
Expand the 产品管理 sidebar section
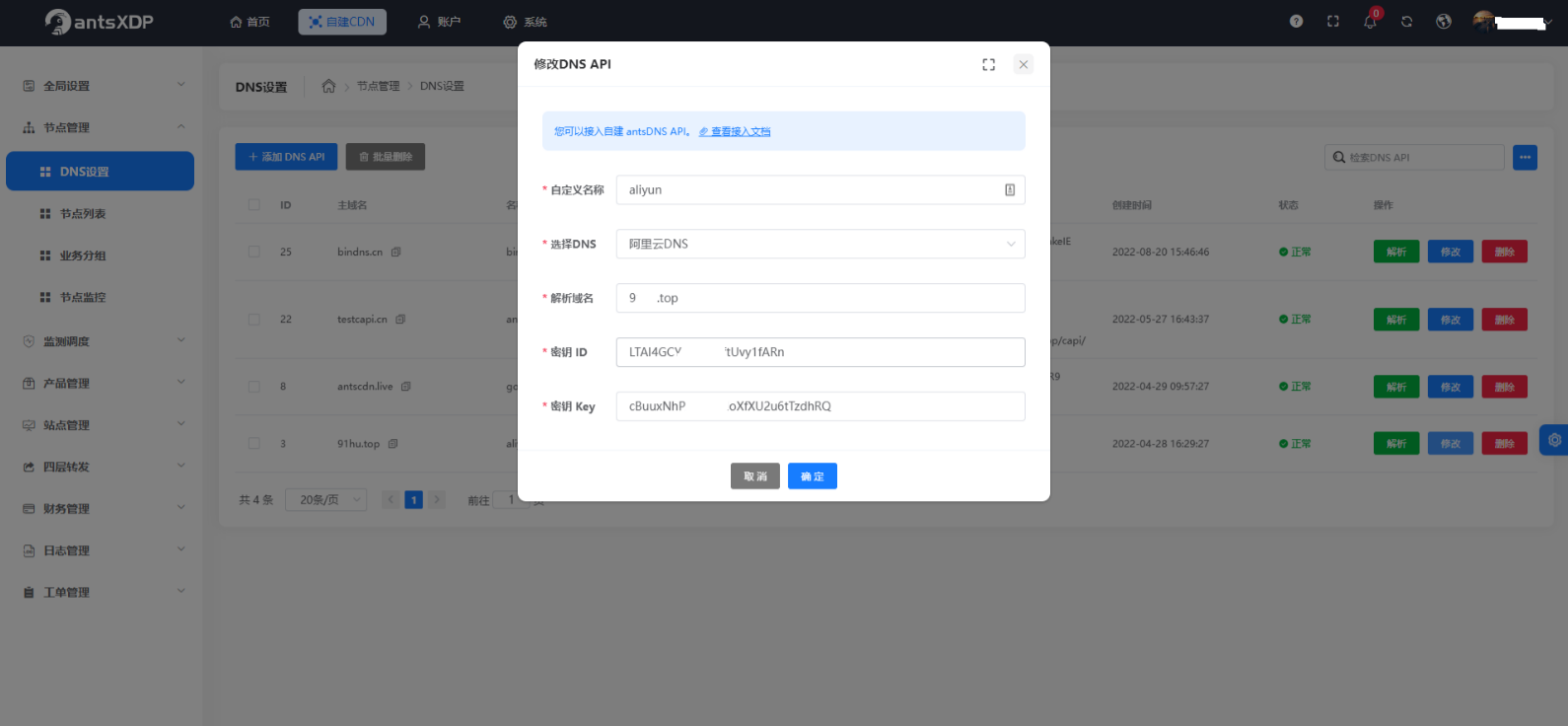point(102,383)
